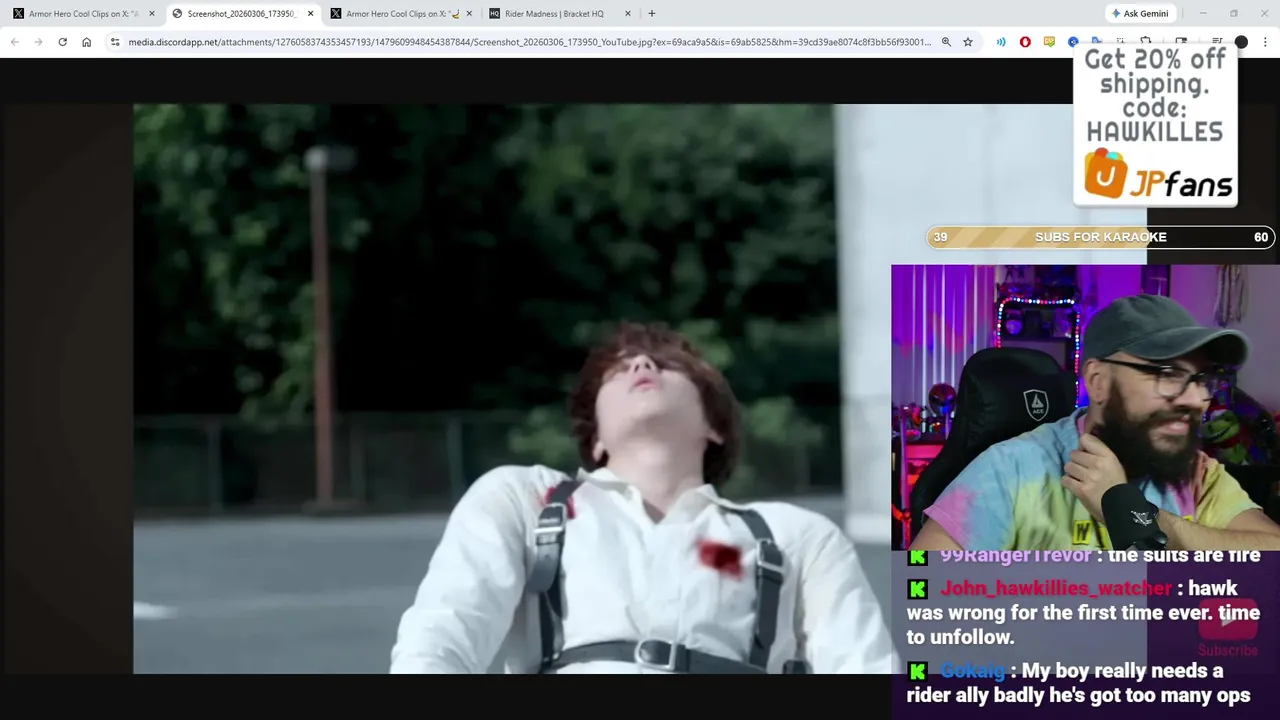Click the '39' subs count label
The width and height of the screenshot is (1280, 720).
(x=940, y=237)
